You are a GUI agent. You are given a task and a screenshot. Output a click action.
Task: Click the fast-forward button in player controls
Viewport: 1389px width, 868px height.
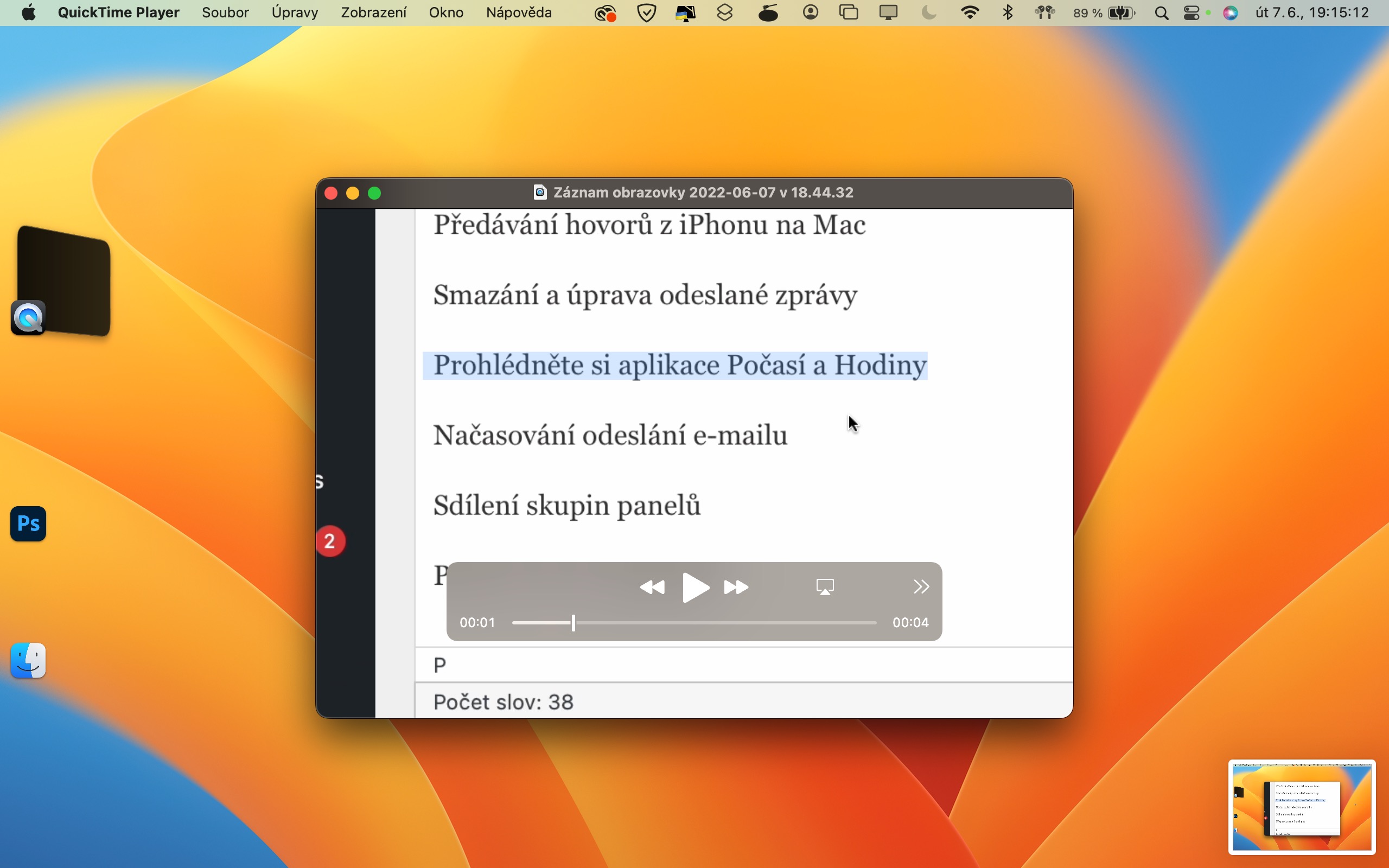pos(736,588)
